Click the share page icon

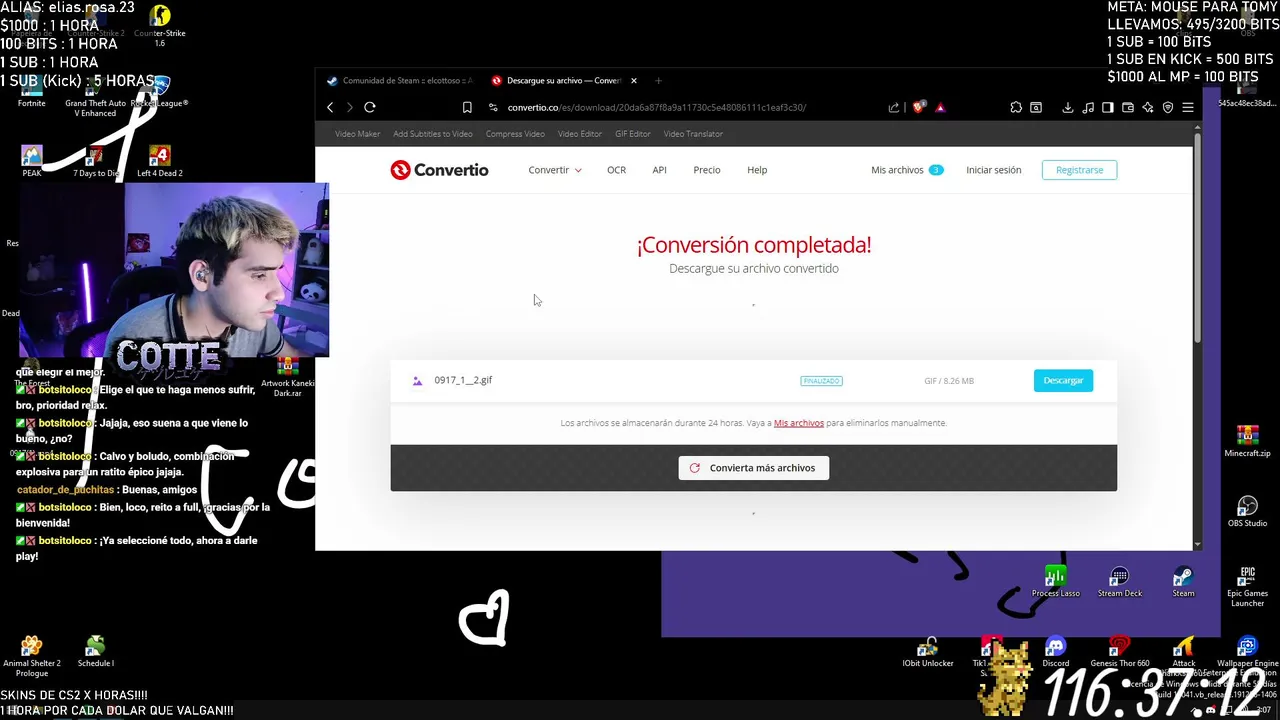pos(894,107)
